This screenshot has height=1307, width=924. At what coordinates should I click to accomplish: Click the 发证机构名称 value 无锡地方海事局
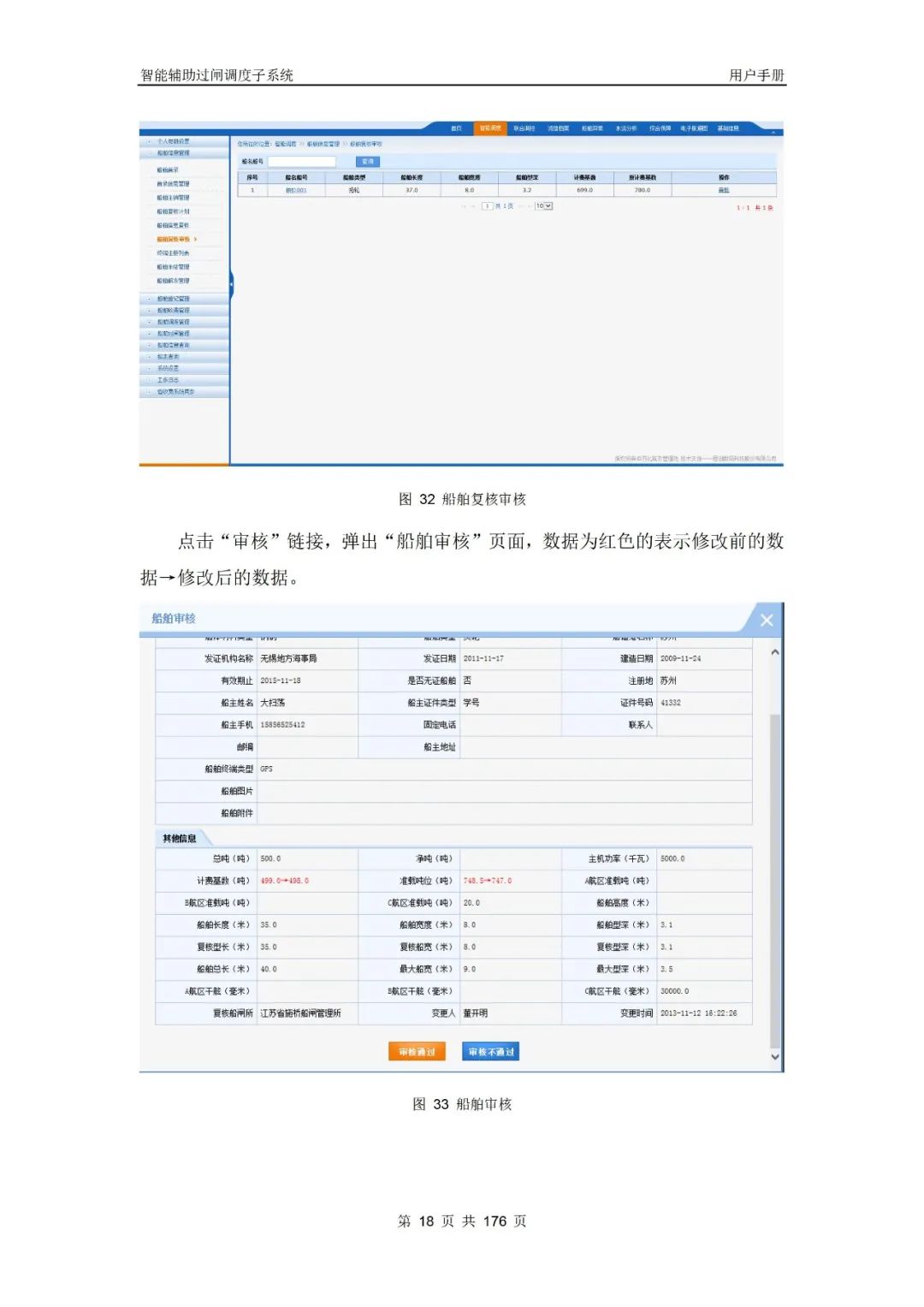288,658
